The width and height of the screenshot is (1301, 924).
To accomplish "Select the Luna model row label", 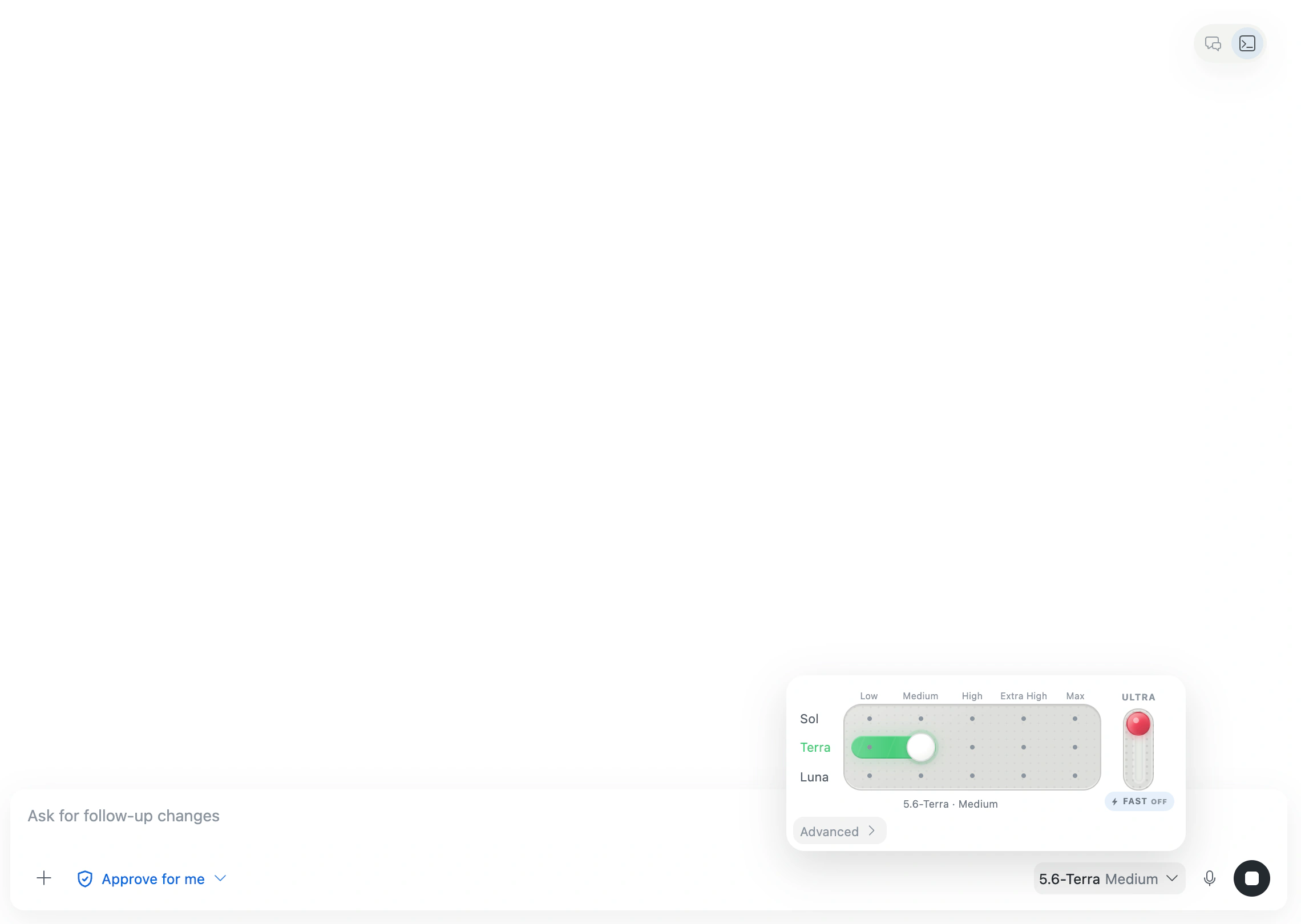I will pos(814,777).
